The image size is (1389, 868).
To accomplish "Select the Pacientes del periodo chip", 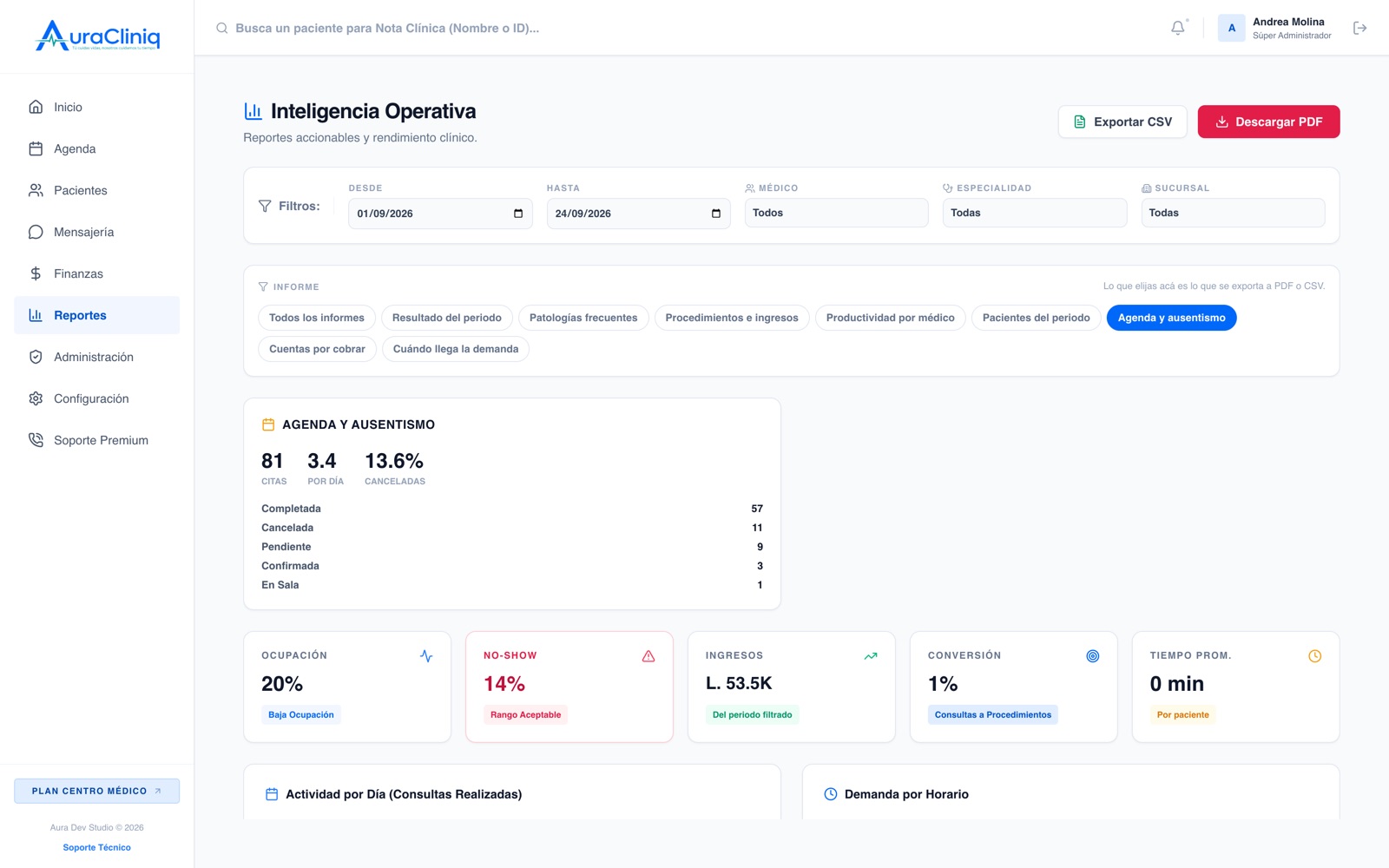I will tap(1037, 318).
